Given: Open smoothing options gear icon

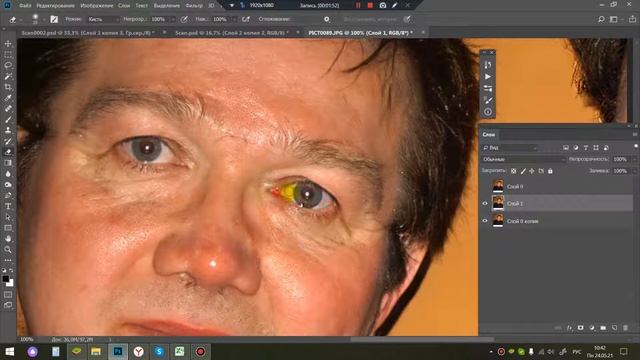Looking at the screenshot, I should tap(327, 19).
